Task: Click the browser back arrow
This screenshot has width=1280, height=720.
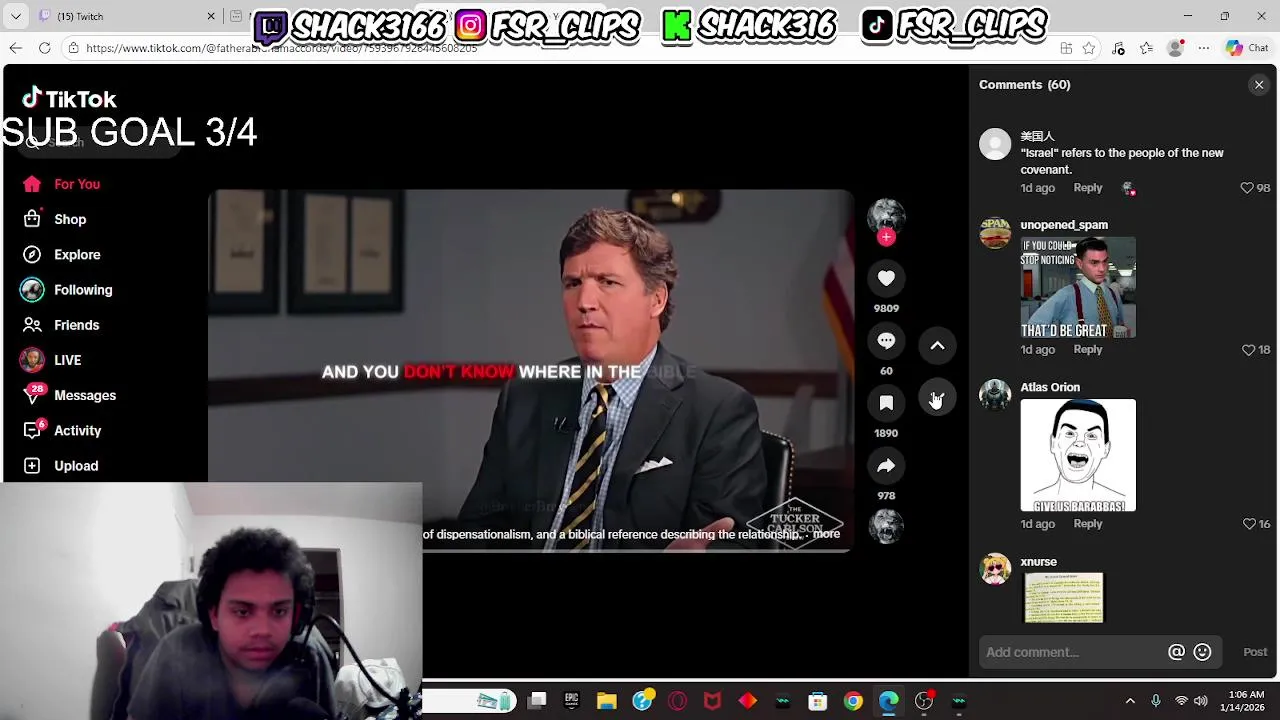Action: [x=16, y=48]
